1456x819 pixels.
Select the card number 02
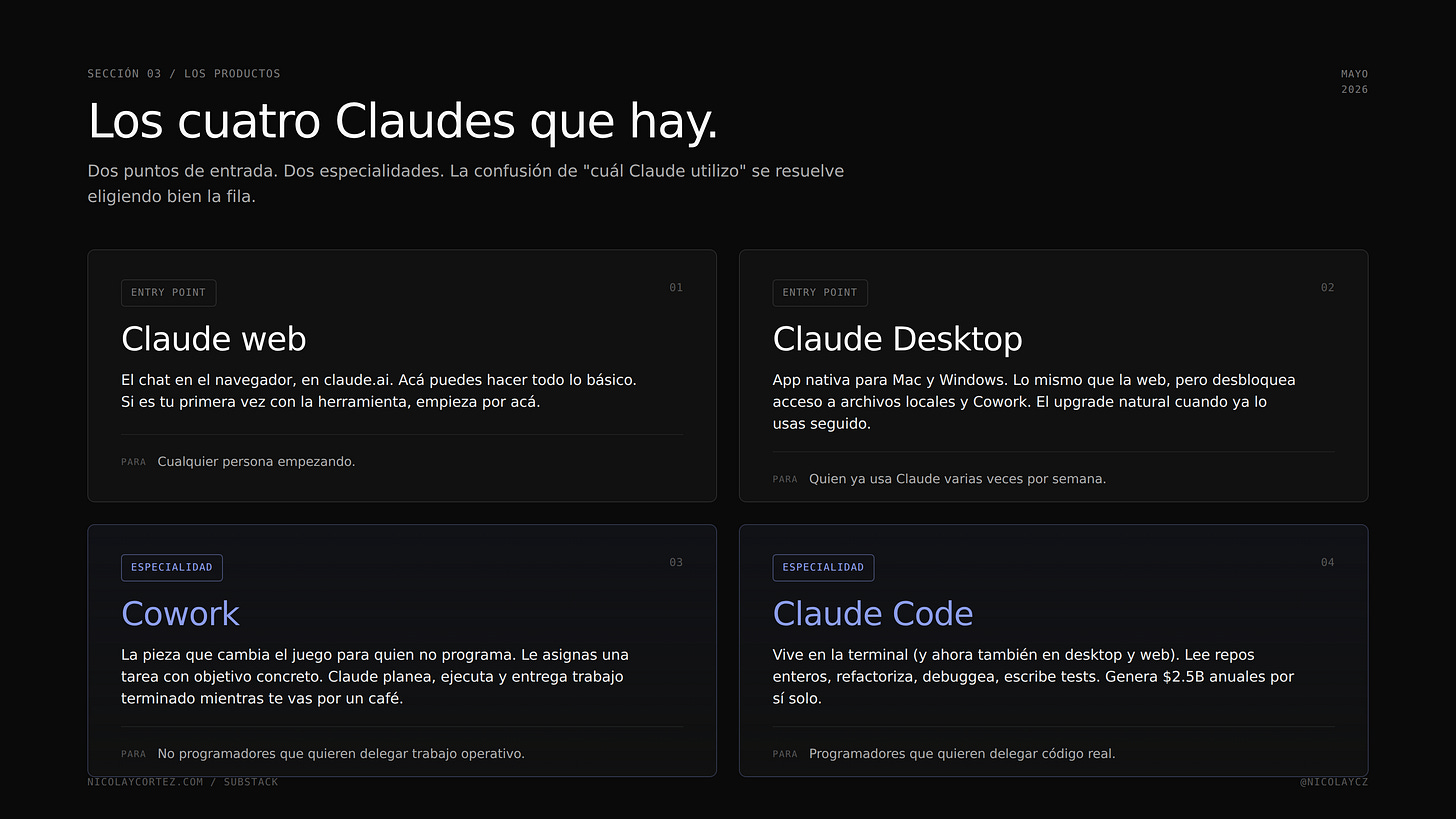click(x=1327, y=288)
